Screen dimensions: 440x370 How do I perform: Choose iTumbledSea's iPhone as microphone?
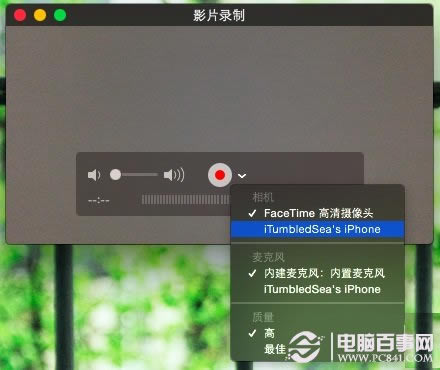(317, 289)
